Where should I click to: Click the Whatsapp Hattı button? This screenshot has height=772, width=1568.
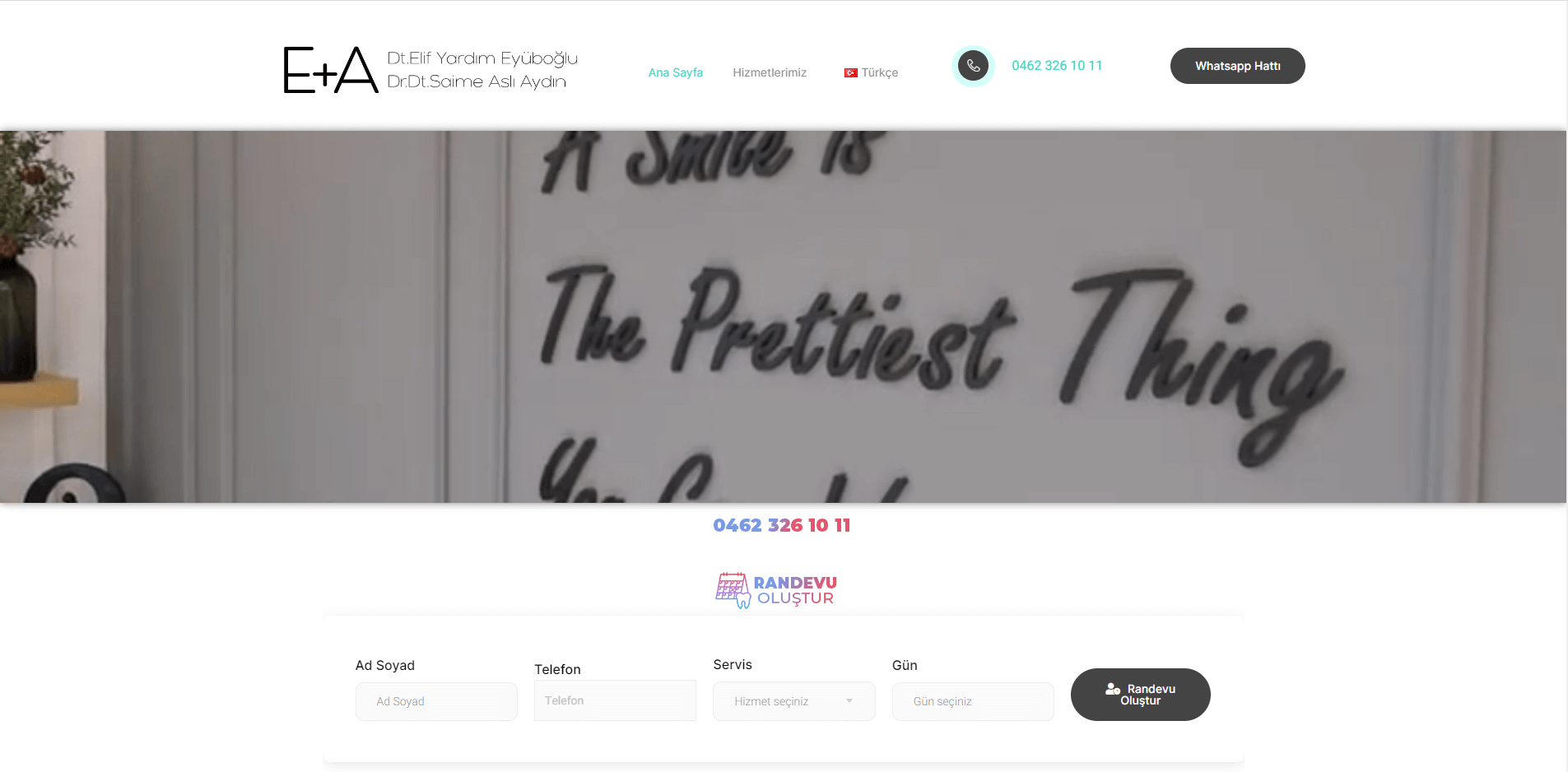(1237, 66)
